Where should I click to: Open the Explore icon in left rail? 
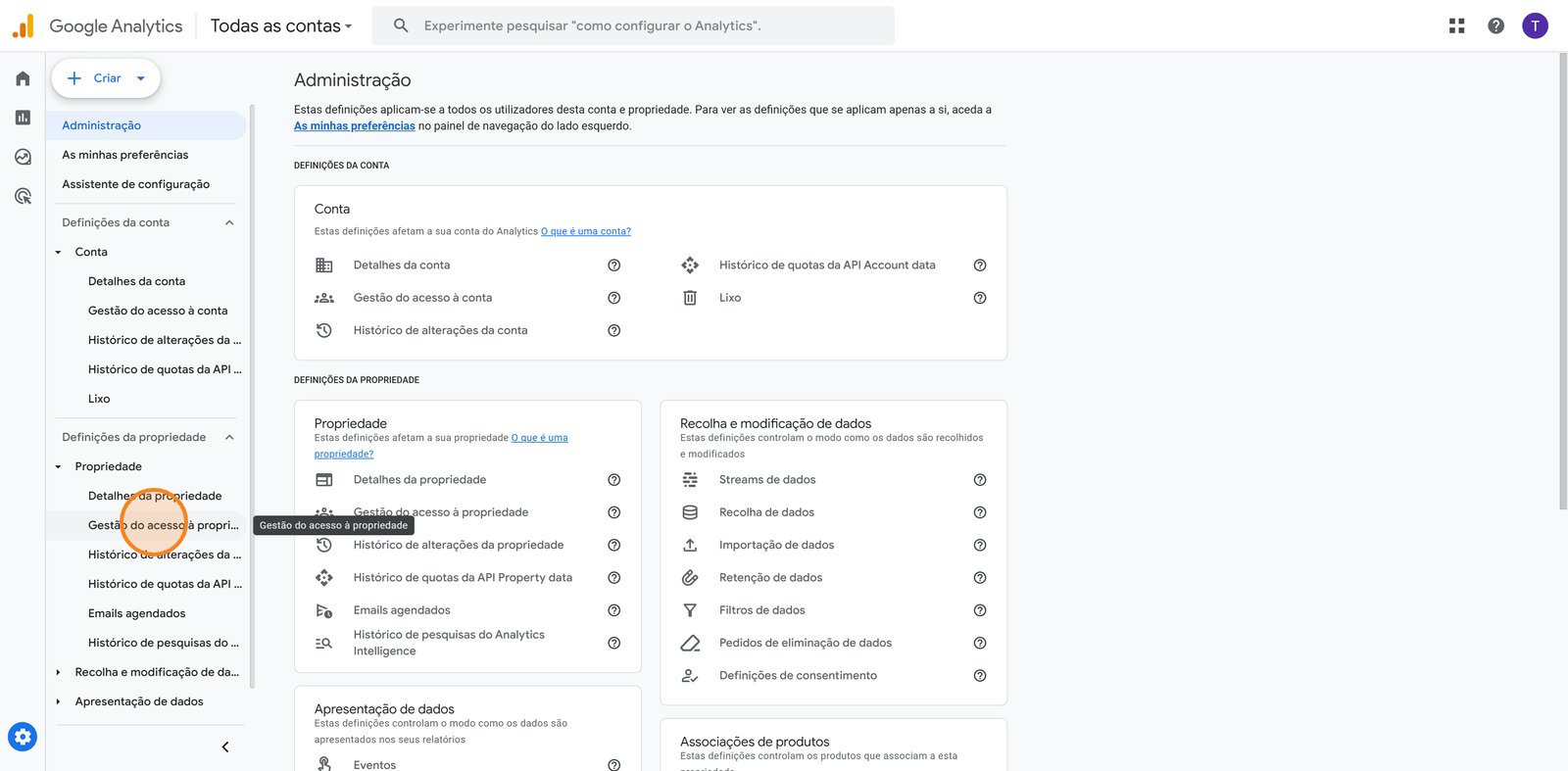pos(23,157)
